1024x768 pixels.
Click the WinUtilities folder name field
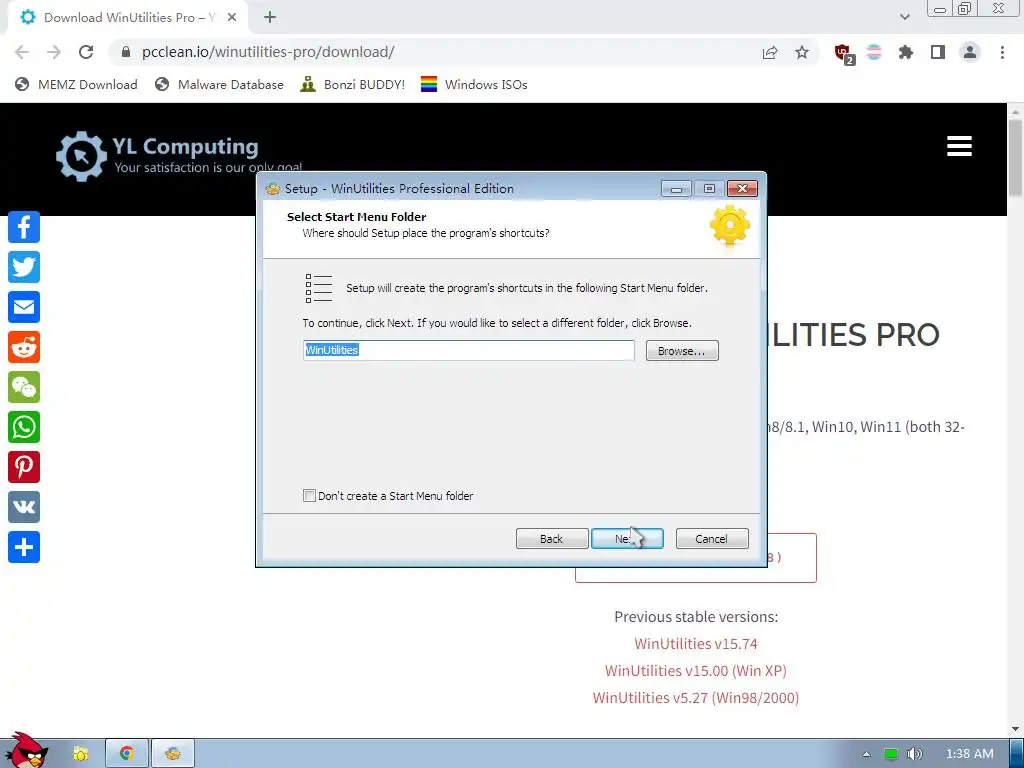(468, 350)
